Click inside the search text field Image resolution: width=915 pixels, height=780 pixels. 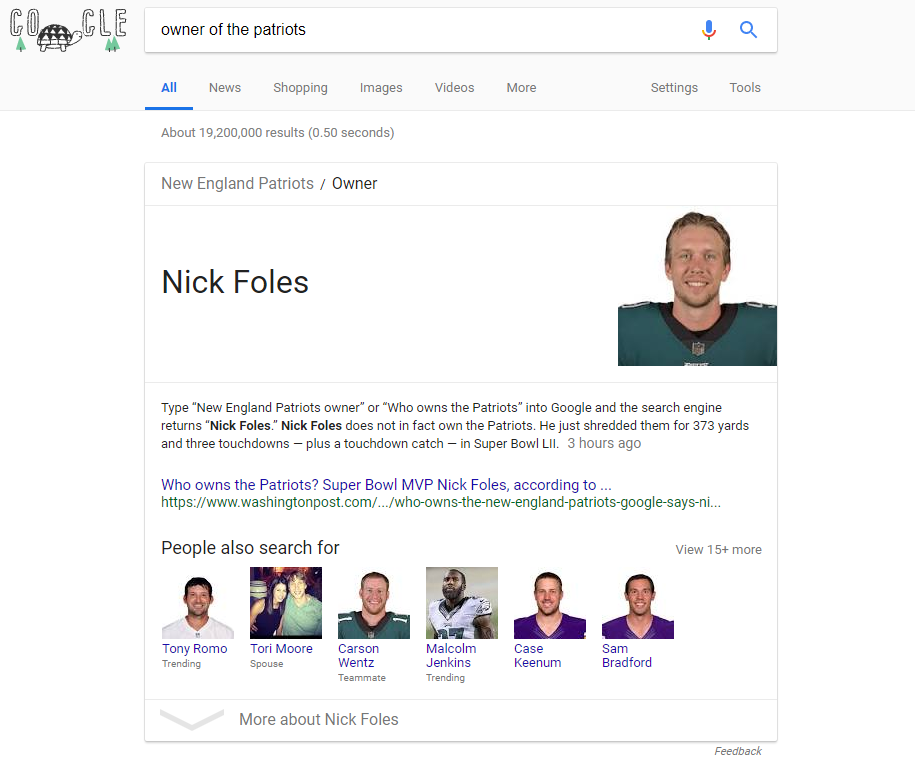tap(420, 30)
